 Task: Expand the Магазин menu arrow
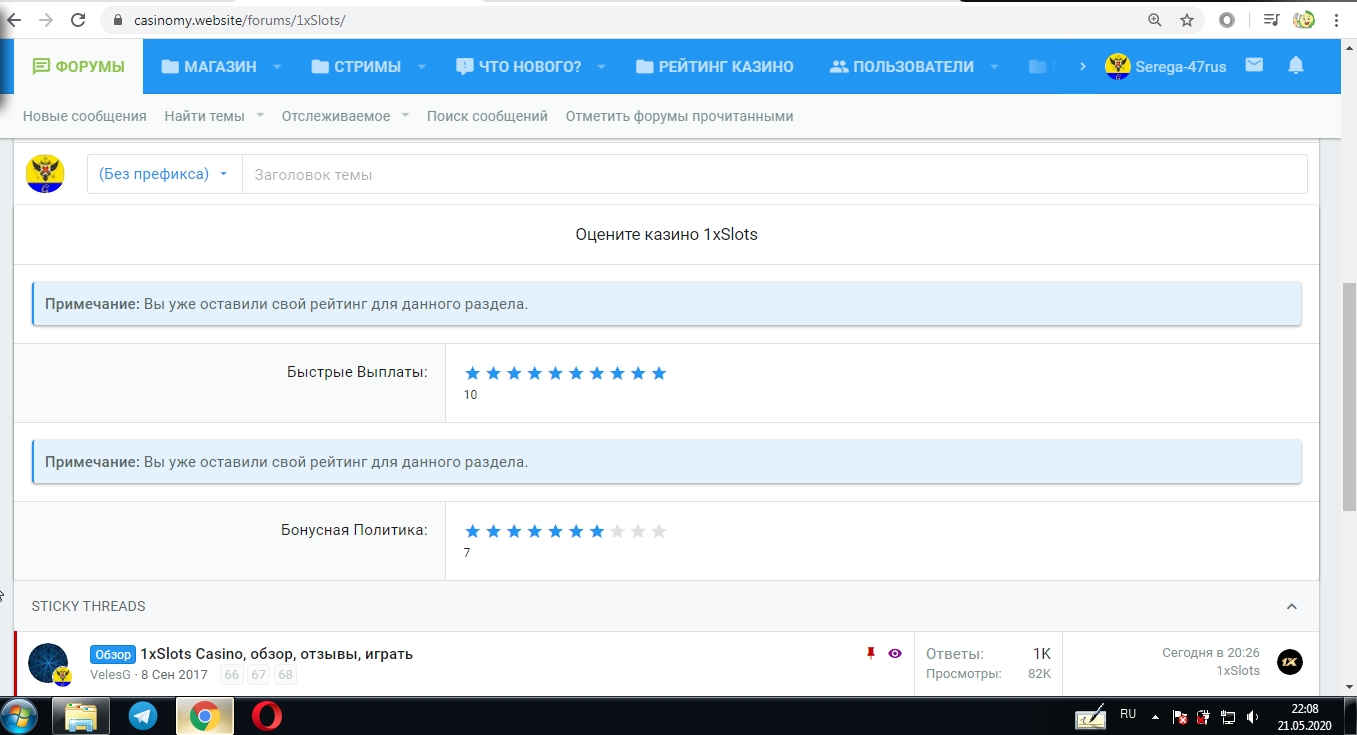[x=277, y=67]
